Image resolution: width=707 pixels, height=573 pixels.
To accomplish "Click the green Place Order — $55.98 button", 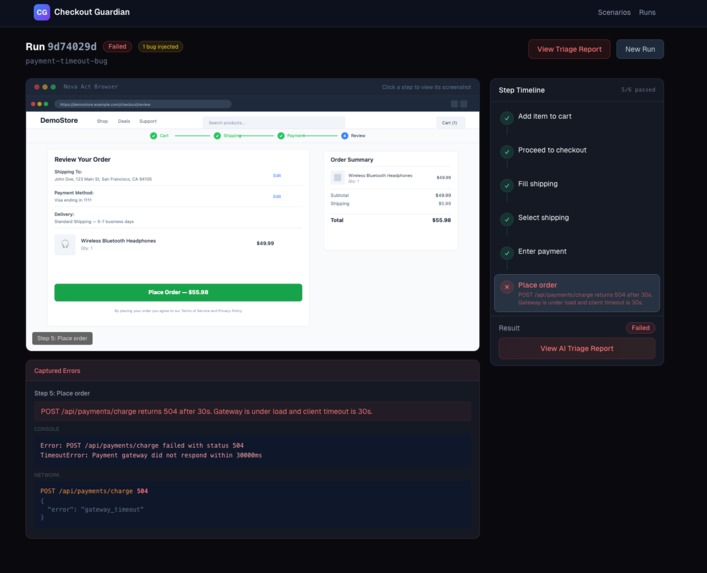I will coord(178,292).
